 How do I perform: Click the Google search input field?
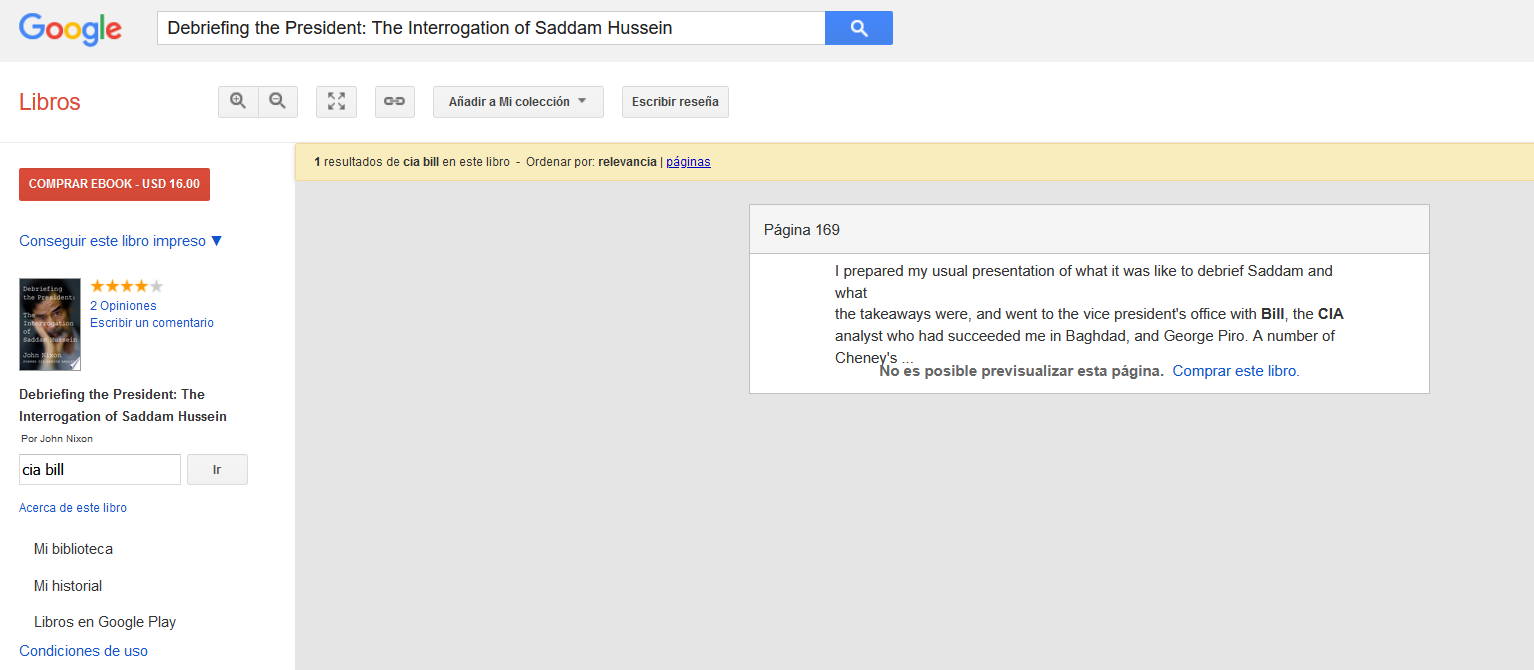491,28
